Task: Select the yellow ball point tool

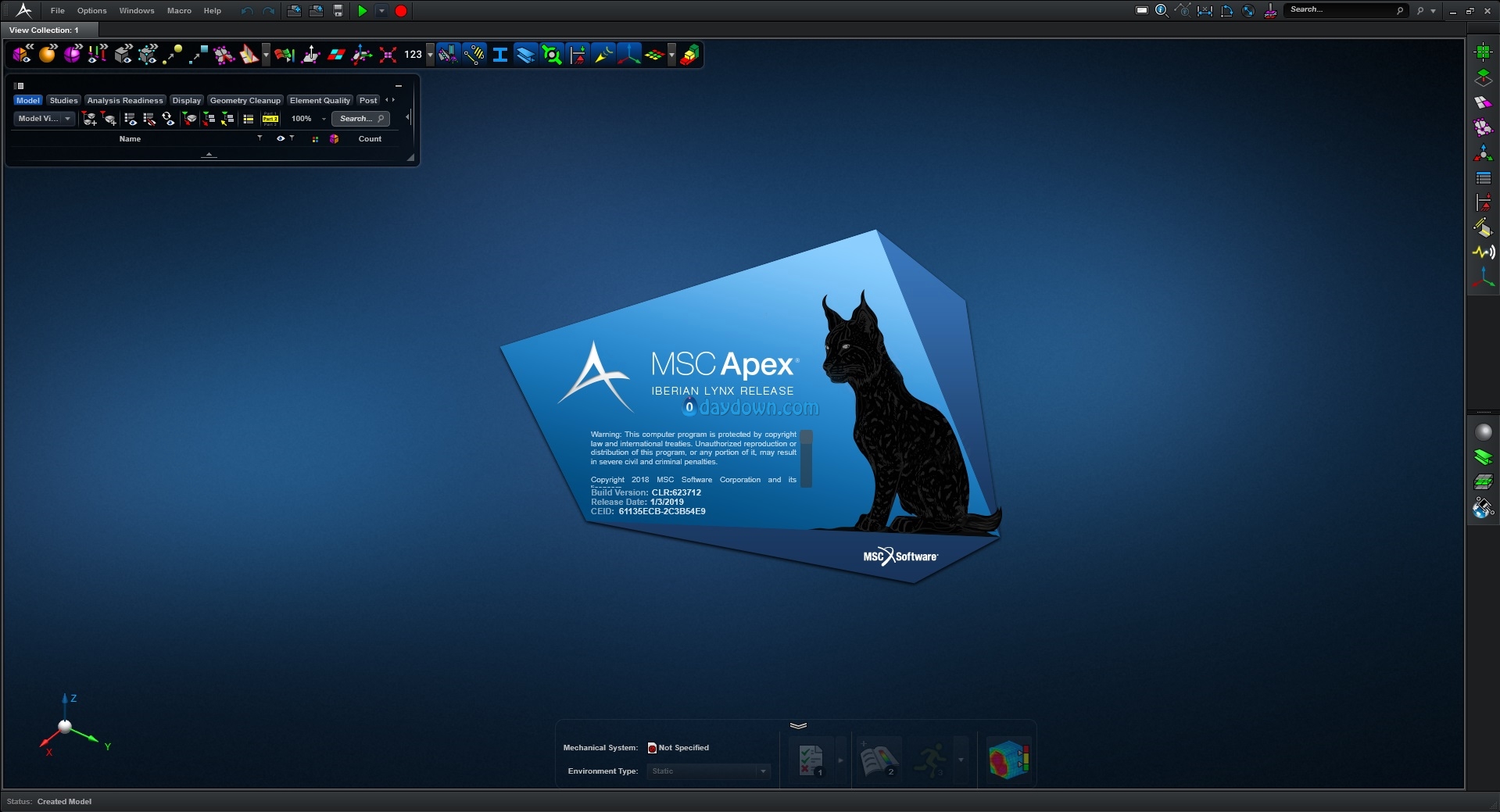Action: (x=173, y=54)
